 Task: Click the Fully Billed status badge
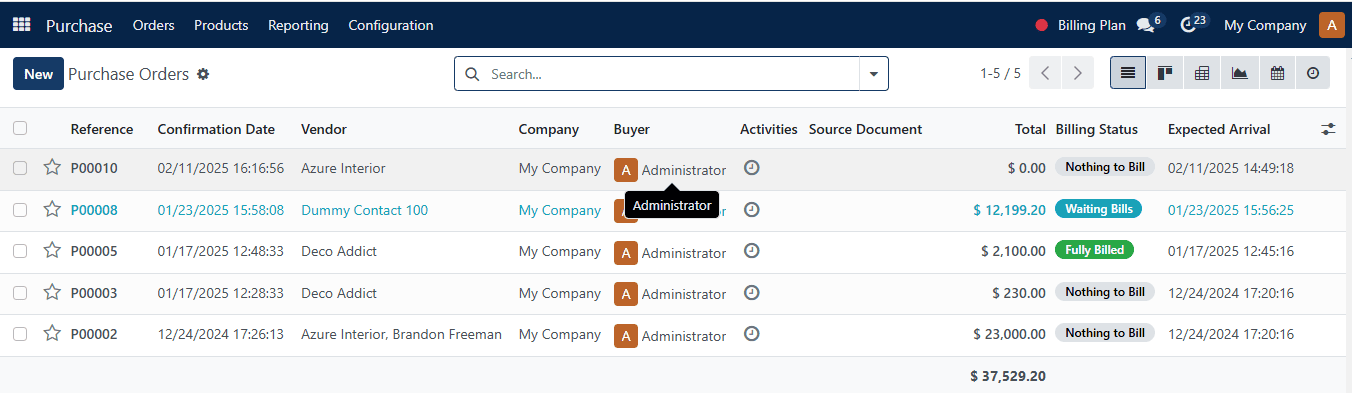[x=1094, y=250]
